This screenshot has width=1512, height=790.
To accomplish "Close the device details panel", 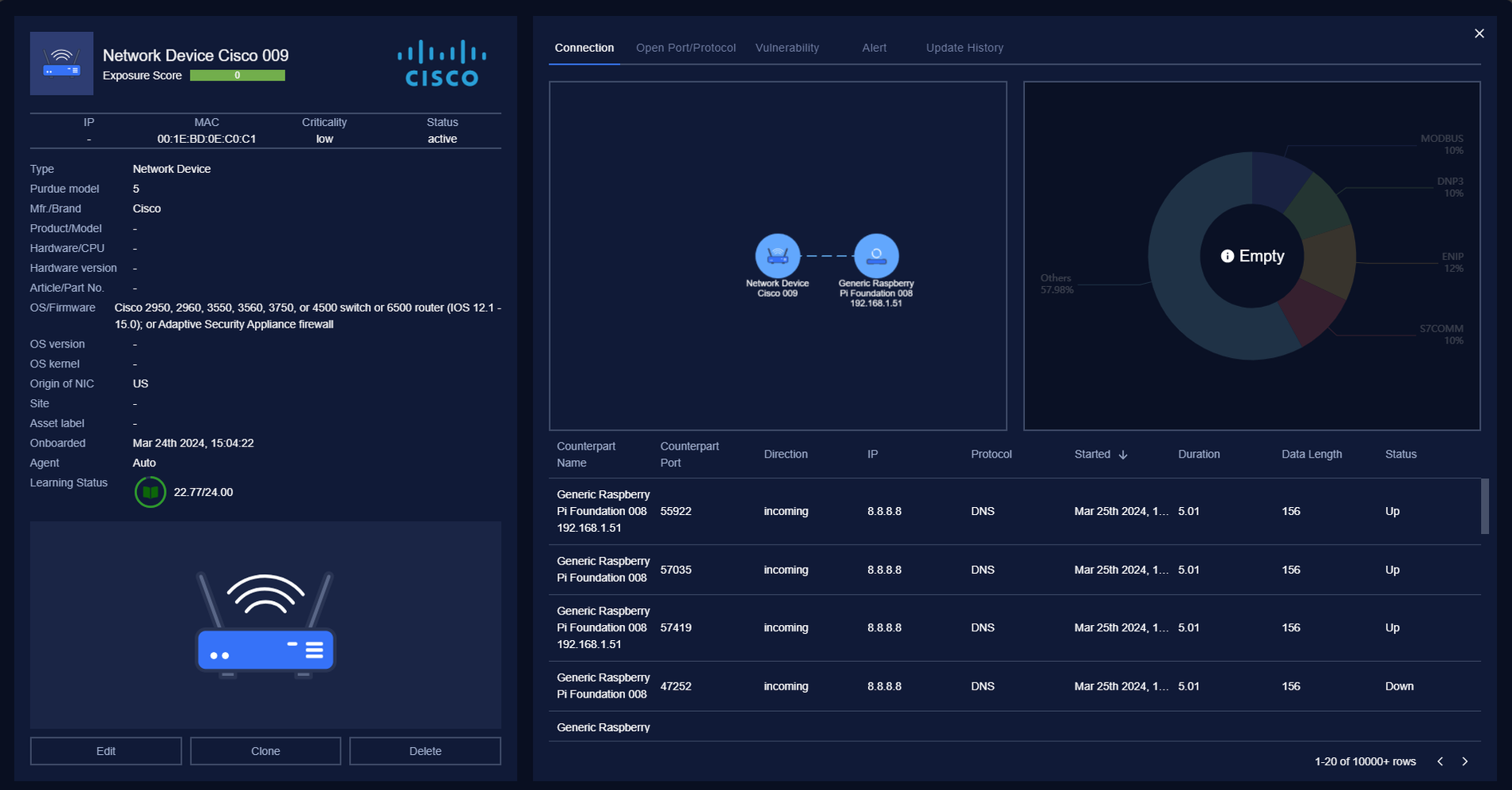I will 1479,33.
